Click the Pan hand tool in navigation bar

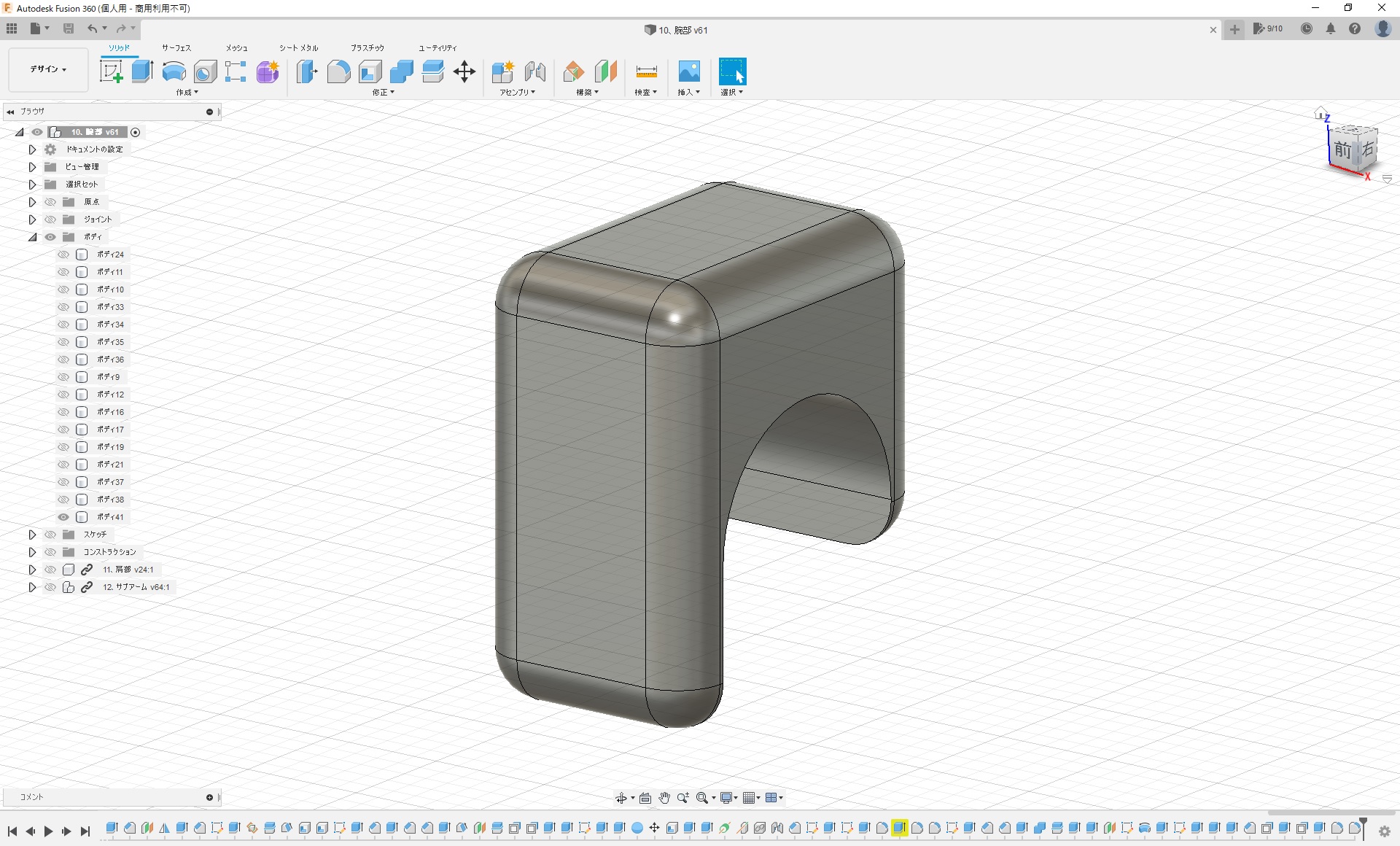point(664,798)
